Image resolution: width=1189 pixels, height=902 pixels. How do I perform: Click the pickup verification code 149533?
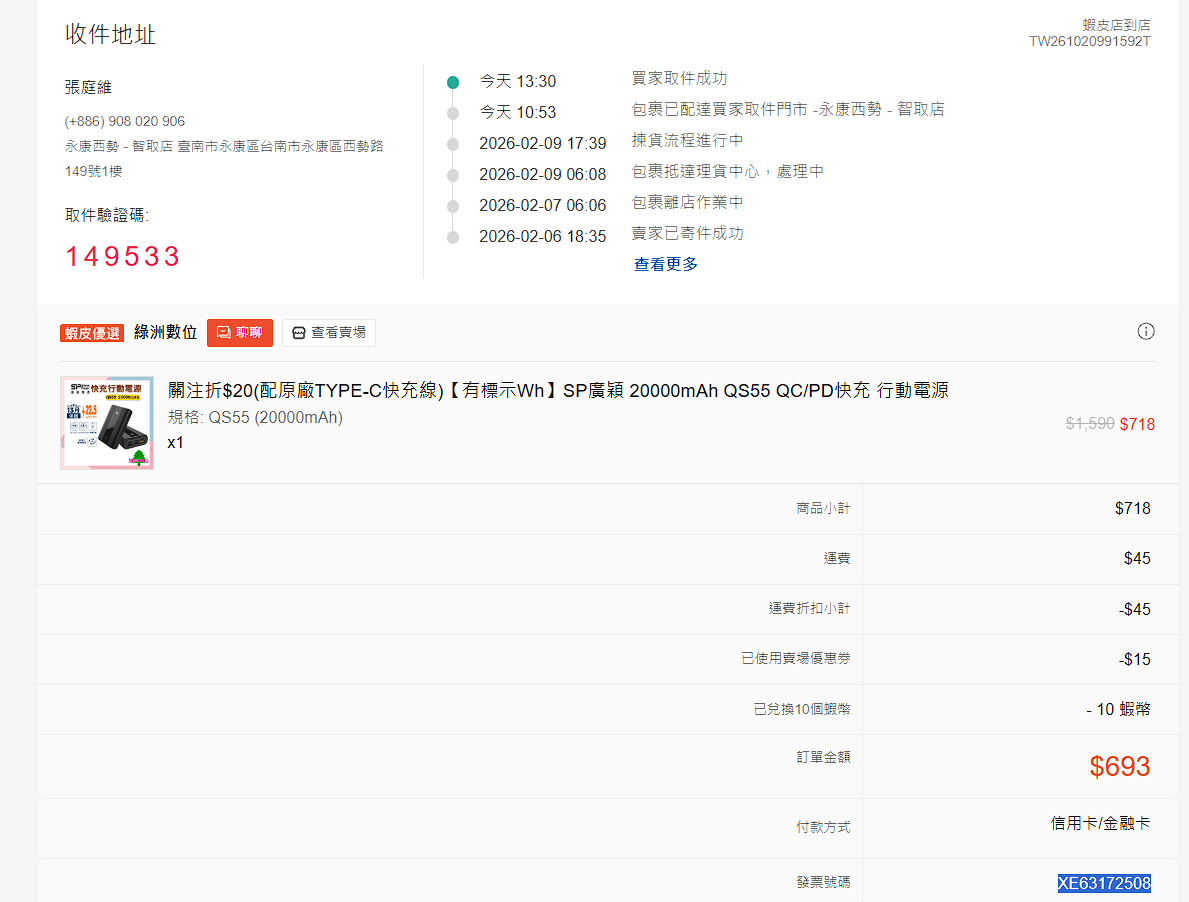(x=122, y=257)
